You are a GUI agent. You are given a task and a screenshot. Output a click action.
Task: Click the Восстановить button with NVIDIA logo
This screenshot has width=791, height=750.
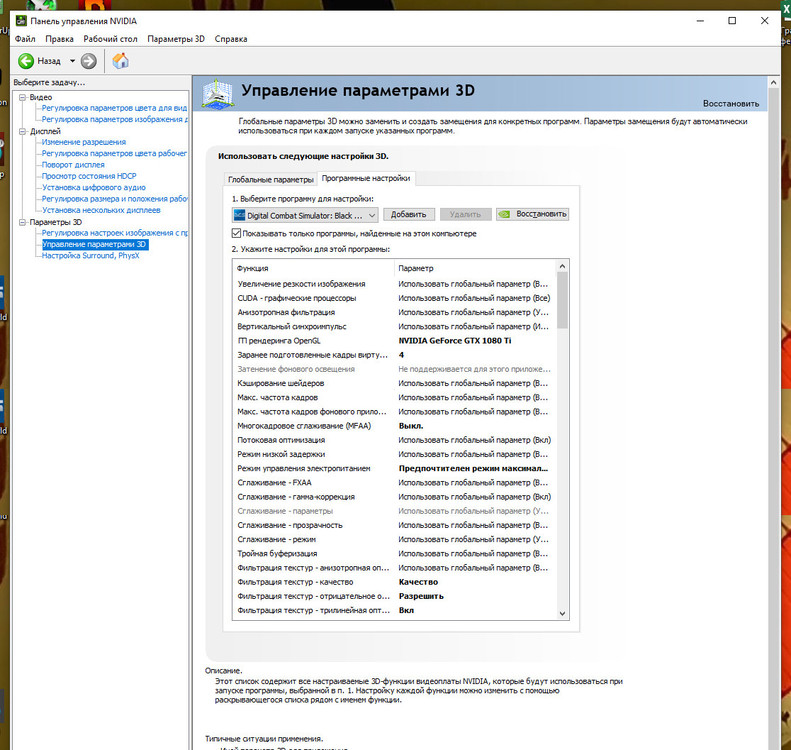[x=532, y=214]
